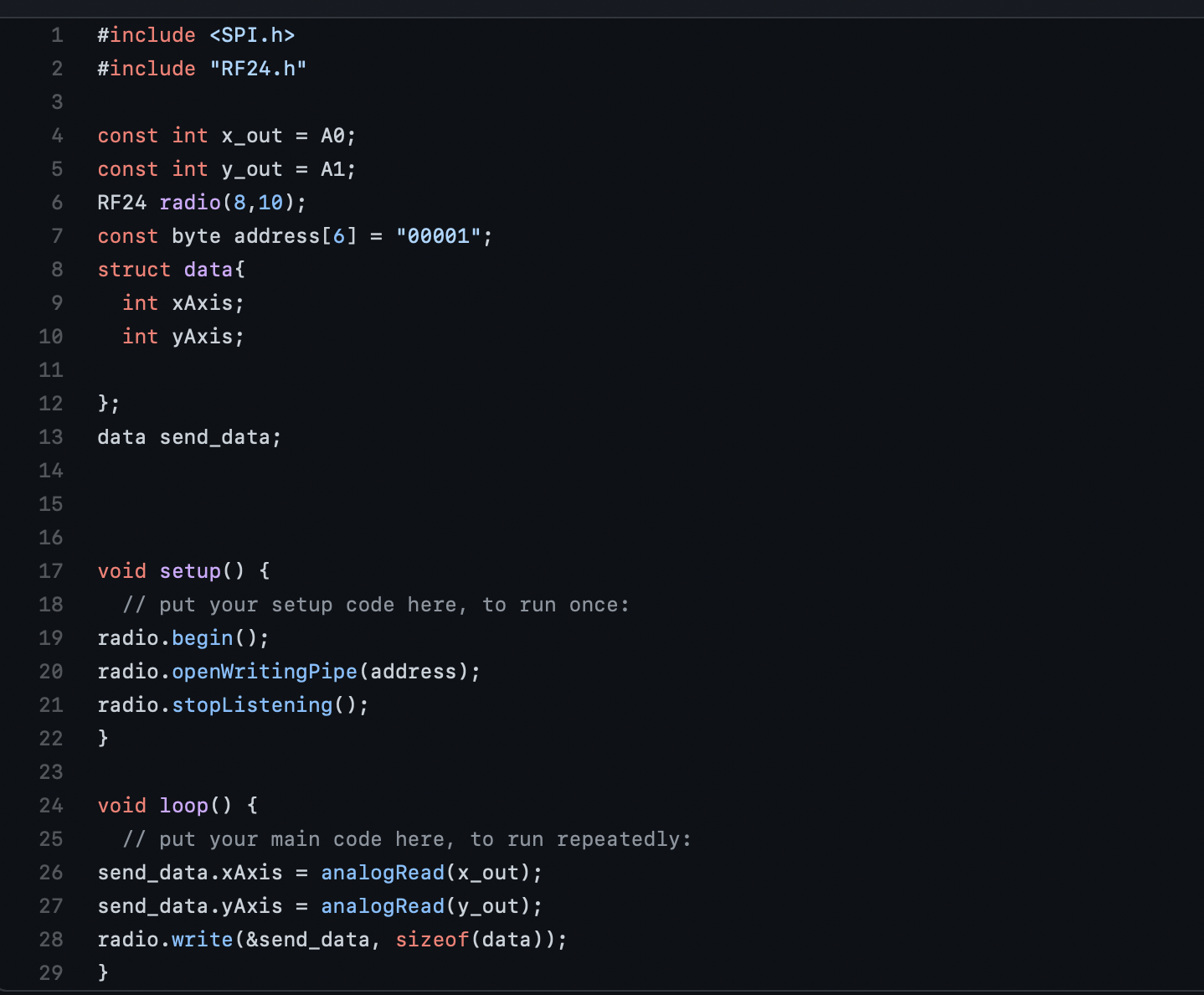Click the loop function name
This screenshot has height=995, width=1204.
(x=184, y=806)
